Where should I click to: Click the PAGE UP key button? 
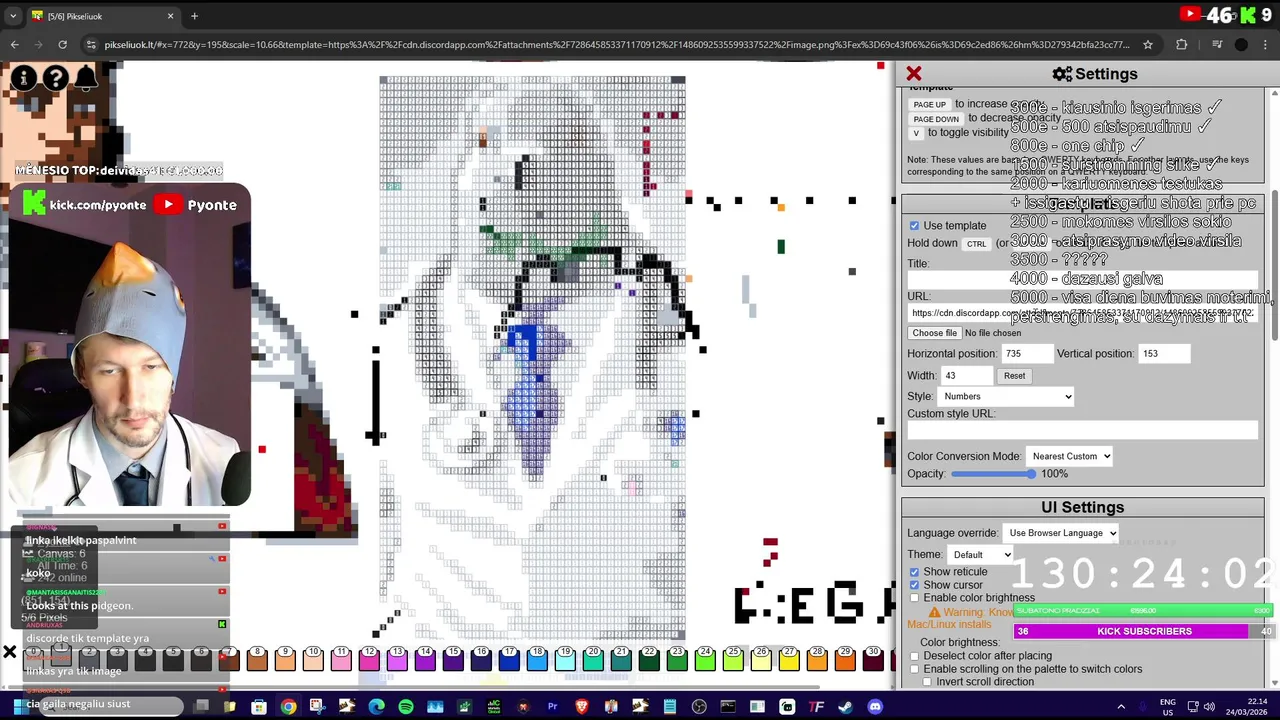click(929, 105)
